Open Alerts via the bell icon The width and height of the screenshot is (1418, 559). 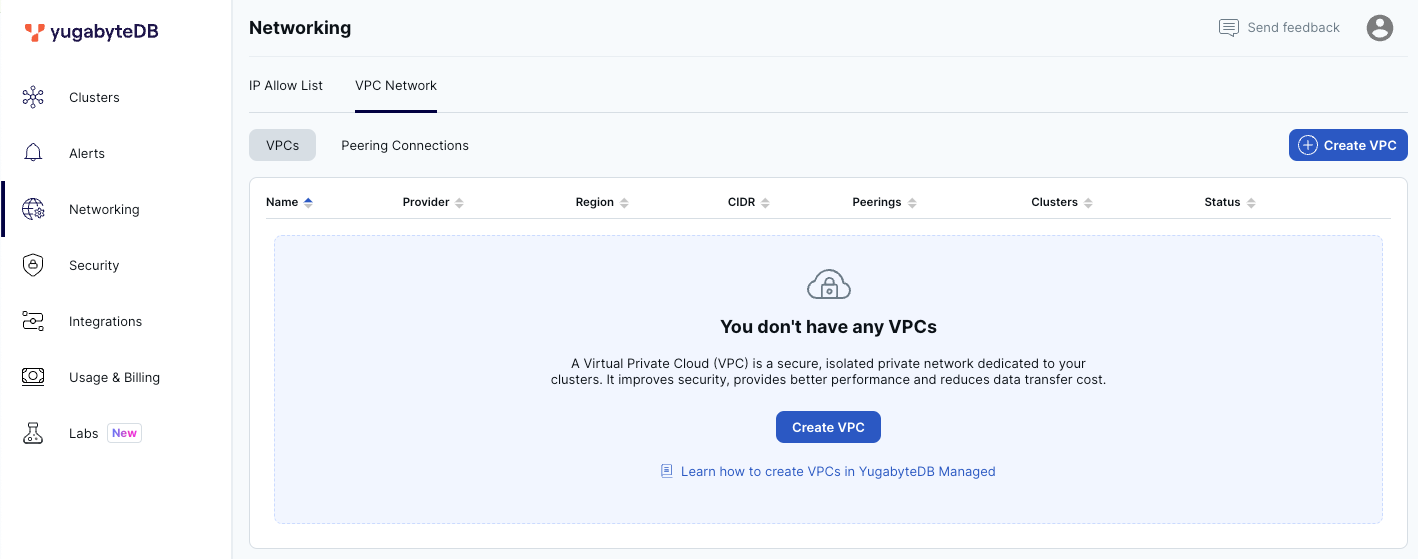click(x=33, y=153)
